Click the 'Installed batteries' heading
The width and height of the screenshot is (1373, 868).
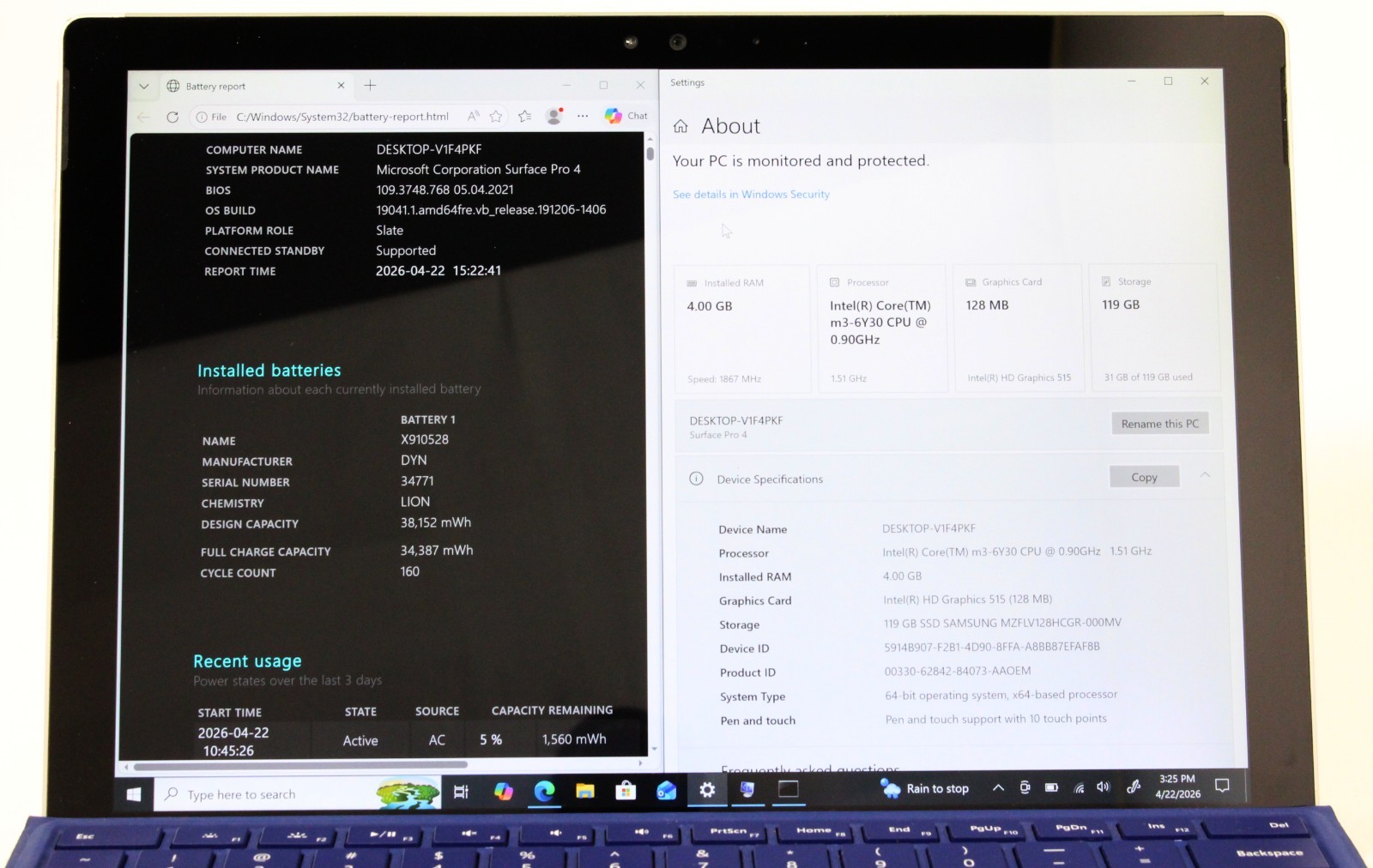tap(269, 371)
